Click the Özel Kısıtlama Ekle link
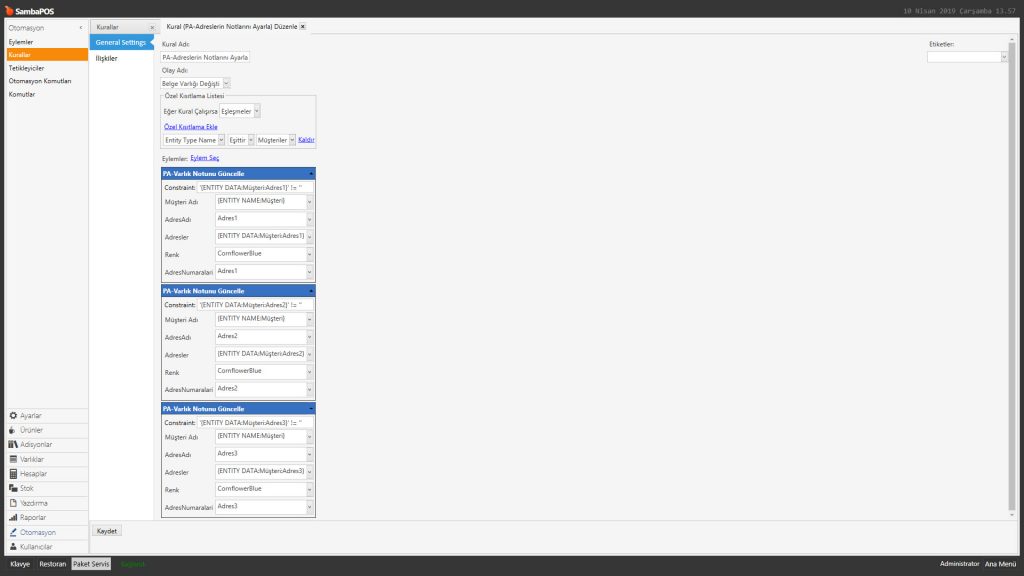 tap(190, 127)
